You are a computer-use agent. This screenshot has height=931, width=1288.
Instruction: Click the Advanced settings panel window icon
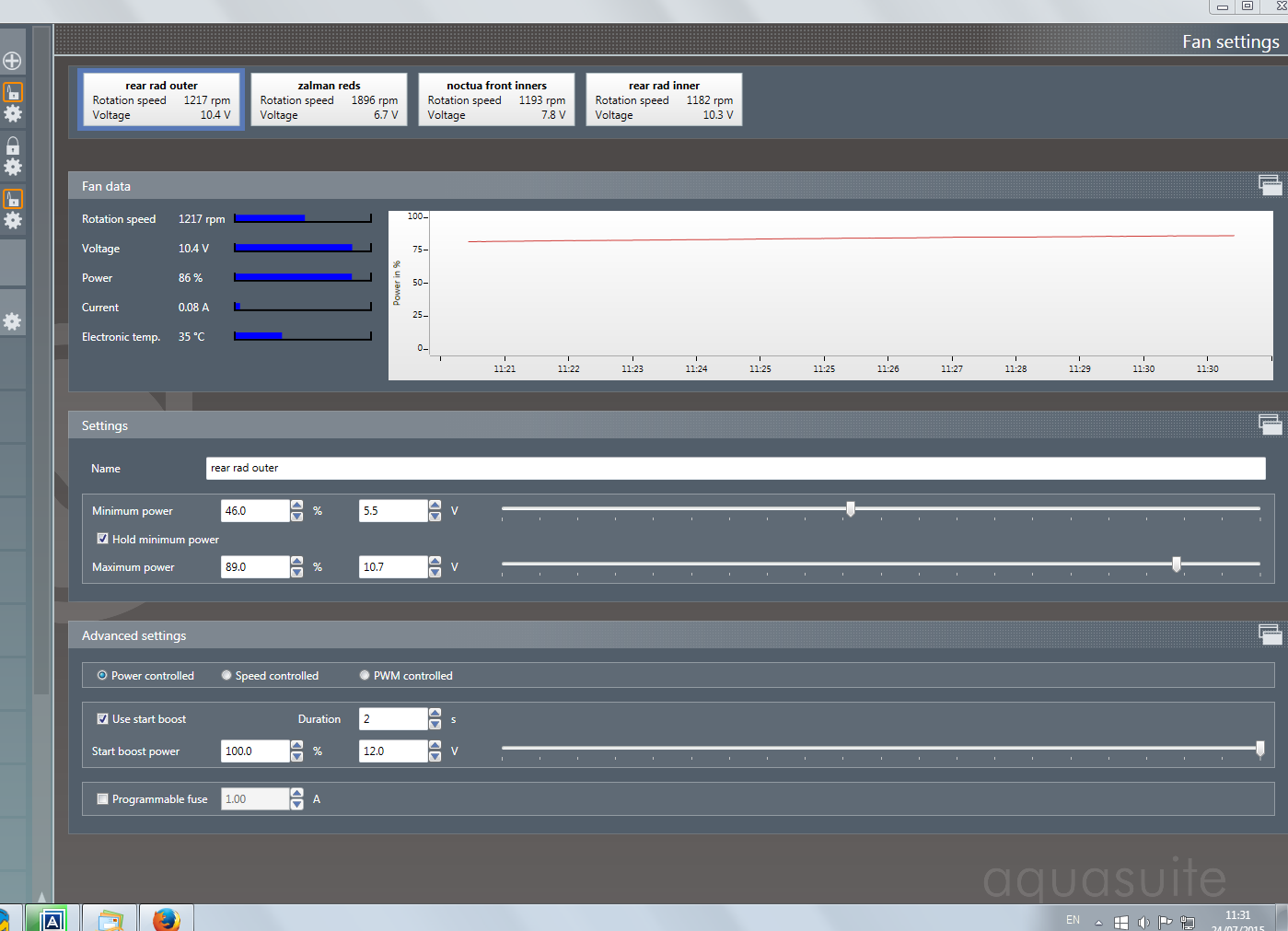click(x=1270, y=634)
